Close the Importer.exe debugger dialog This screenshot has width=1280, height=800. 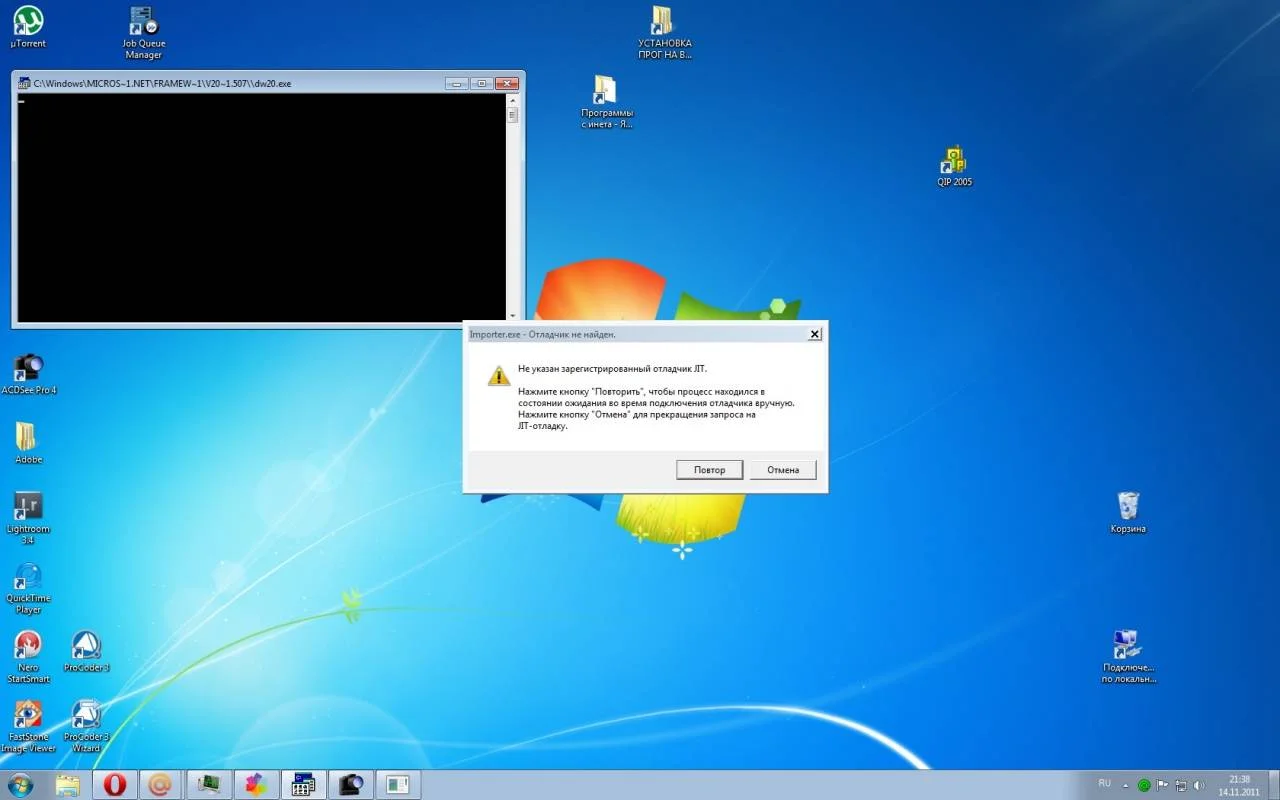(x=815, y=334)
